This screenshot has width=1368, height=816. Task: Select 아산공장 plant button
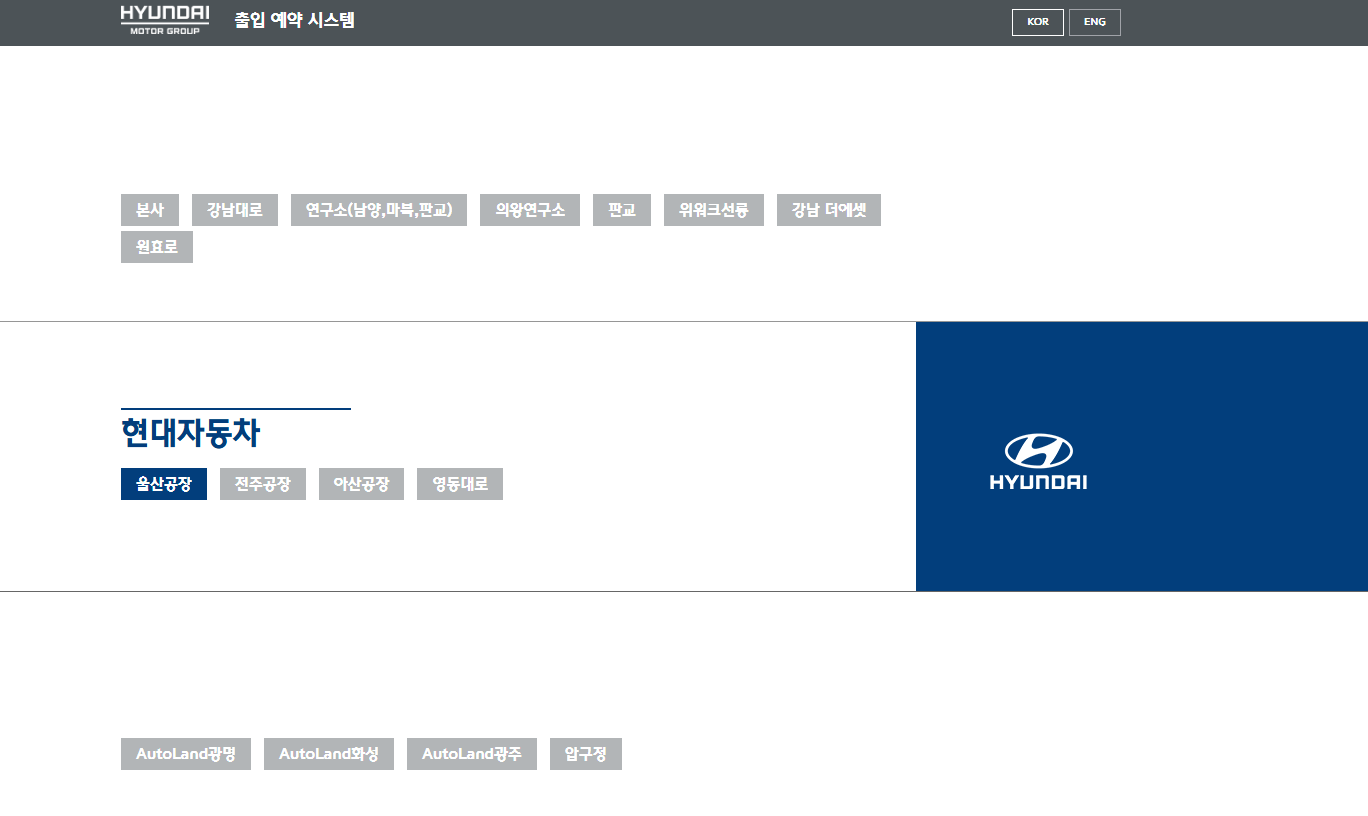(x=361, y=484)
